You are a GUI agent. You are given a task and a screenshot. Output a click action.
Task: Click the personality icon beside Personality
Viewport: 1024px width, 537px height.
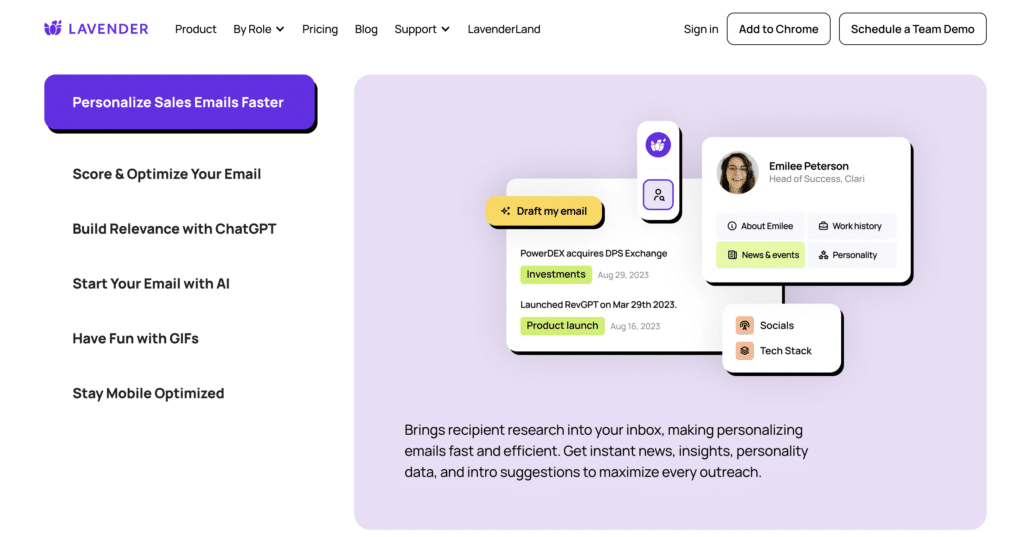click(x=824, y=255)
